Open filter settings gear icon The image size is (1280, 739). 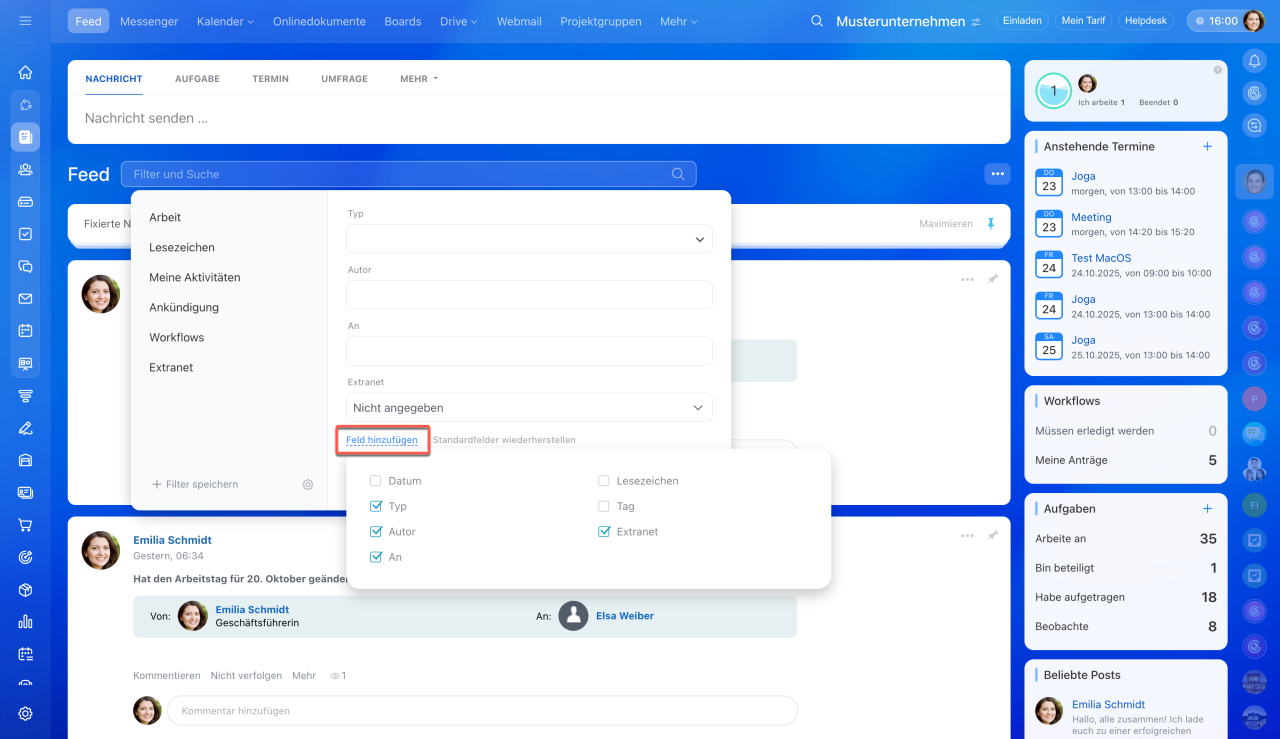coord(308,484)
